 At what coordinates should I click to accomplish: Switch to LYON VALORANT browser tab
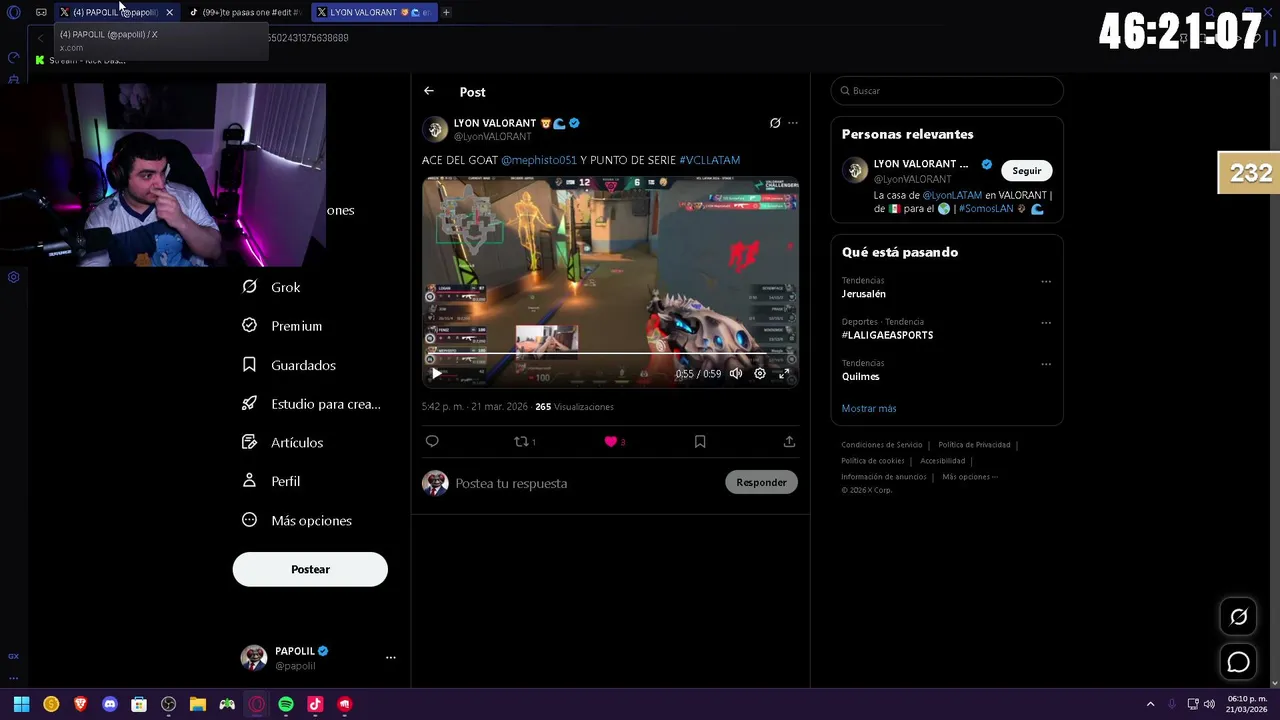click(375, 12)
